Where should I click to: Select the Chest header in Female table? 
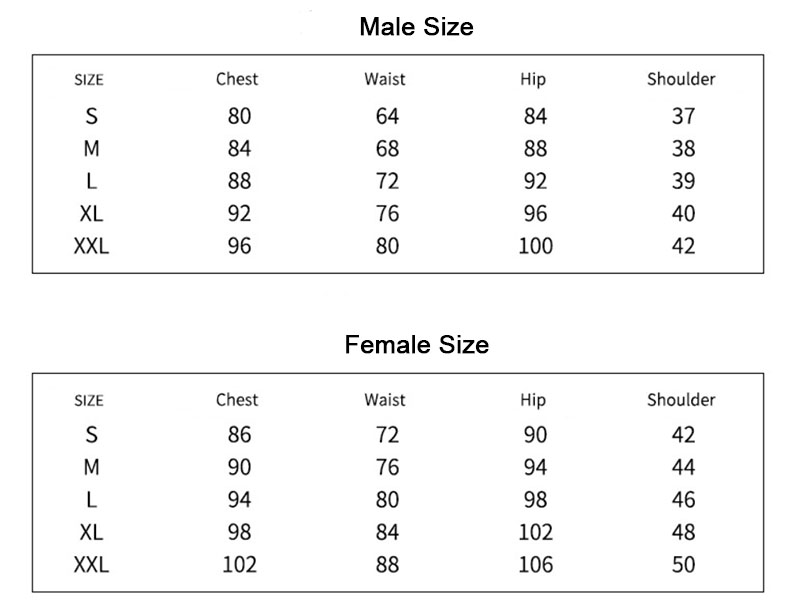click(x=237, y=399)
